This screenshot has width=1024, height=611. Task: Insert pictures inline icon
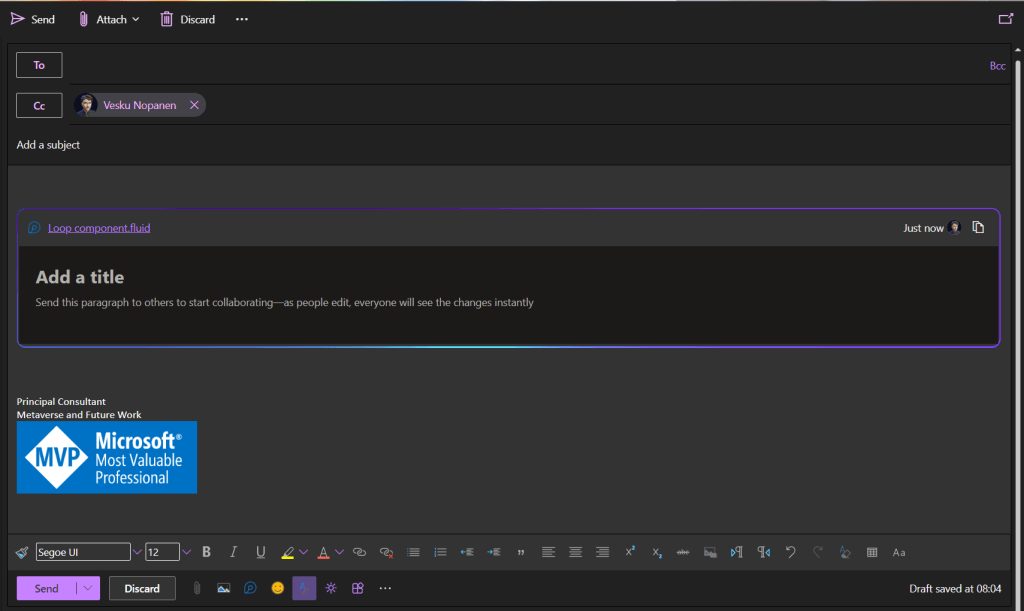[224, 588]
